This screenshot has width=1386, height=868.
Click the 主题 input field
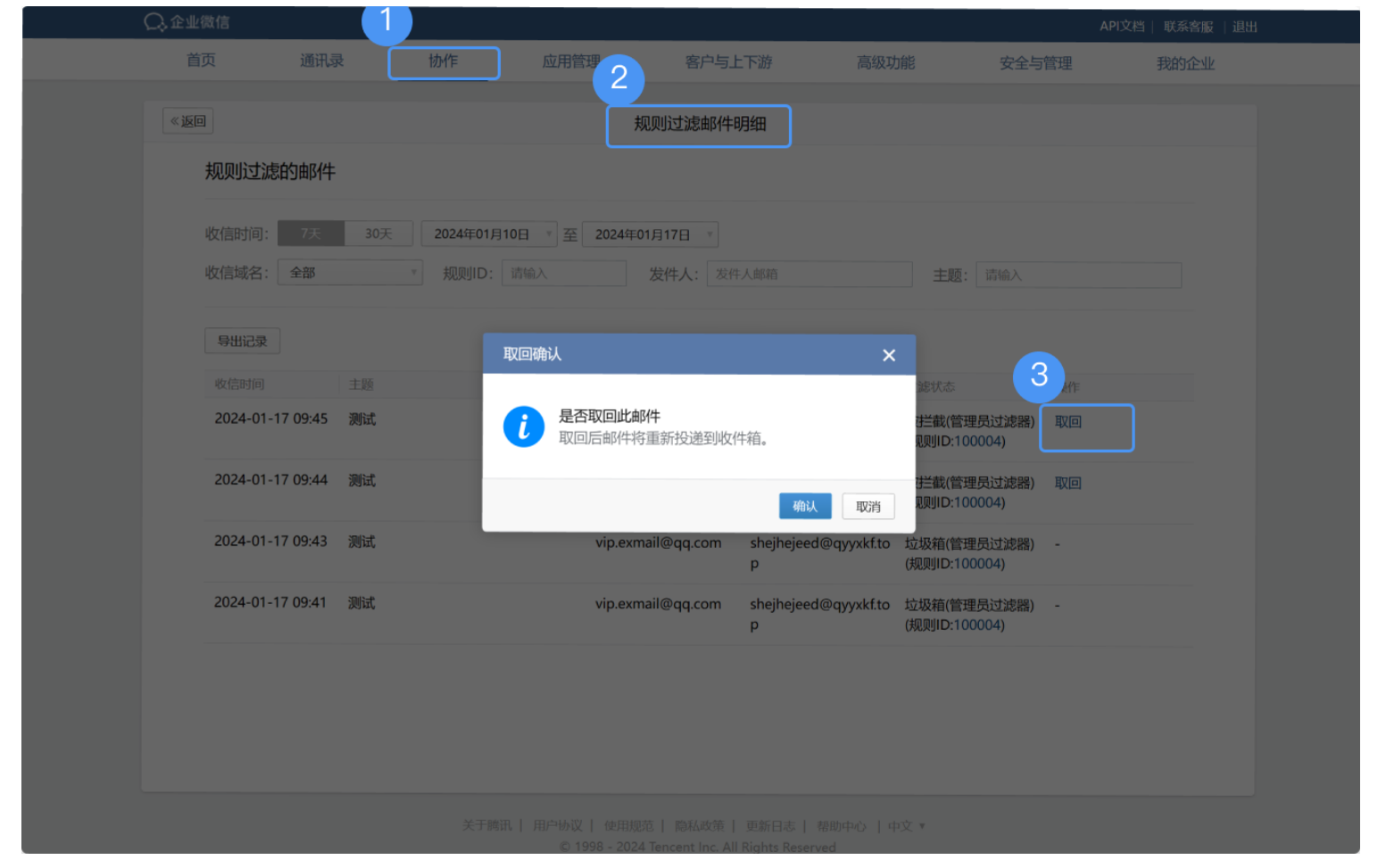click(1078, 275)
